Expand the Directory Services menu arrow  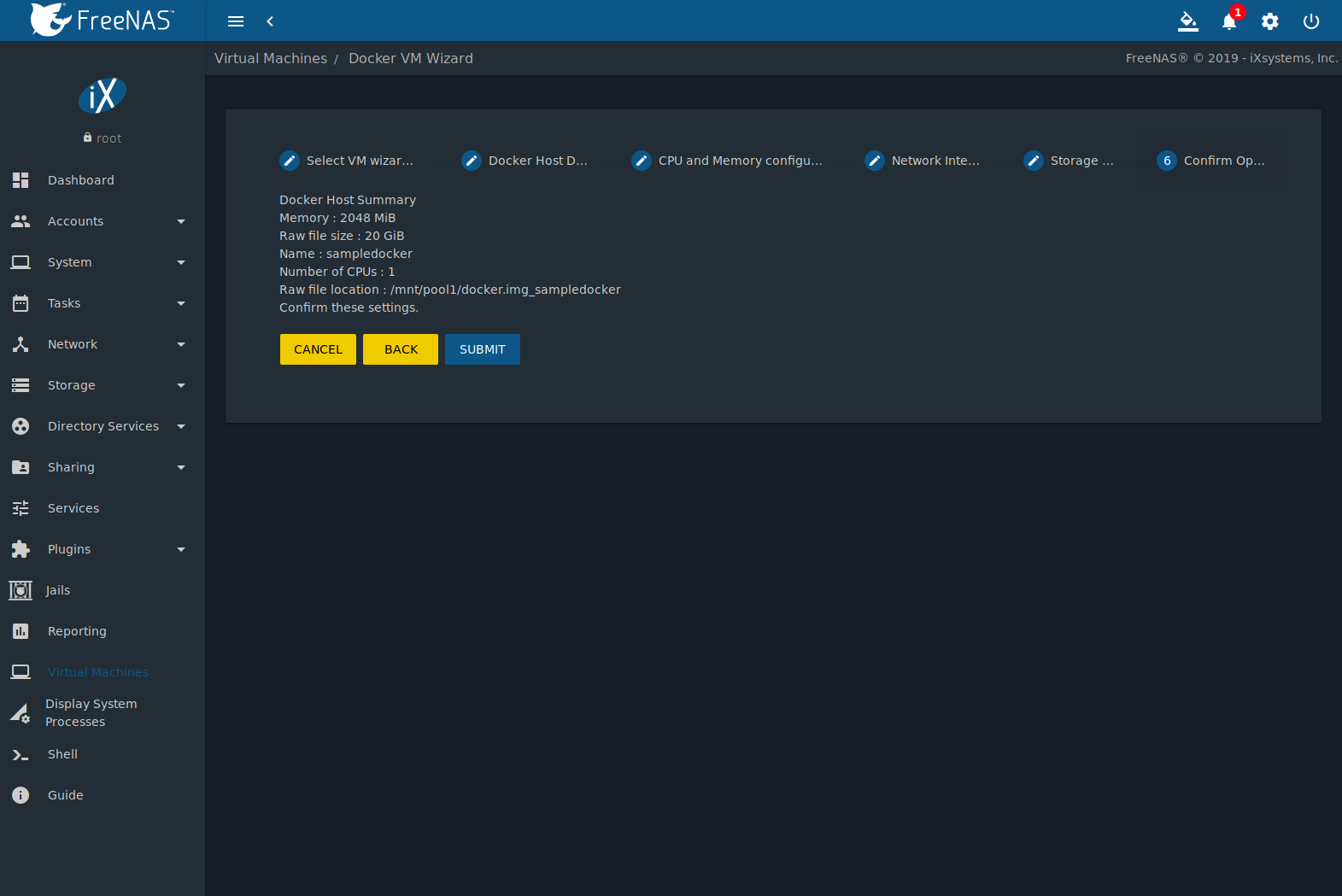[x=181, y=426]
